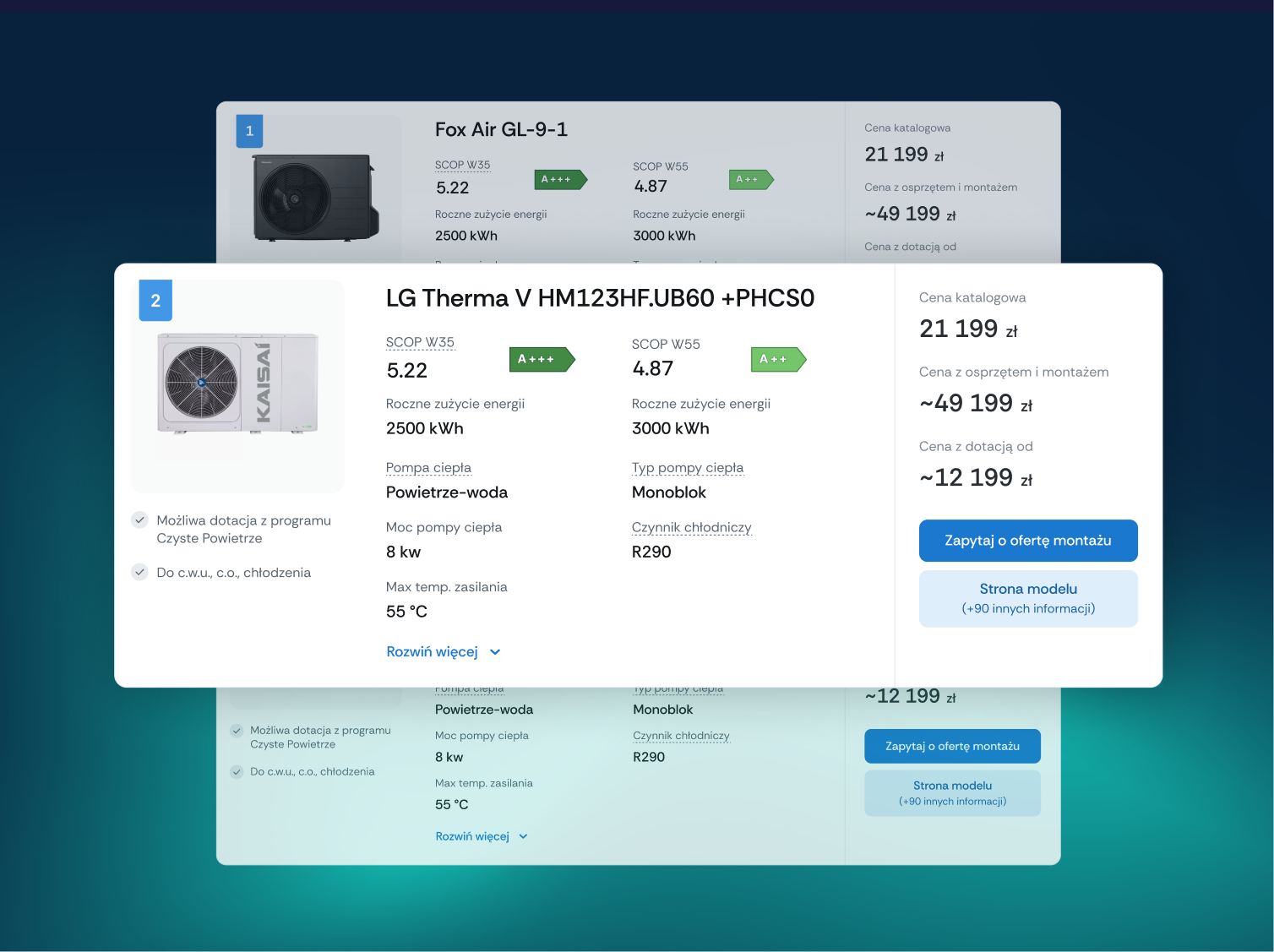Click the chevron next to Rozwiń więcej

pos(496,651)
